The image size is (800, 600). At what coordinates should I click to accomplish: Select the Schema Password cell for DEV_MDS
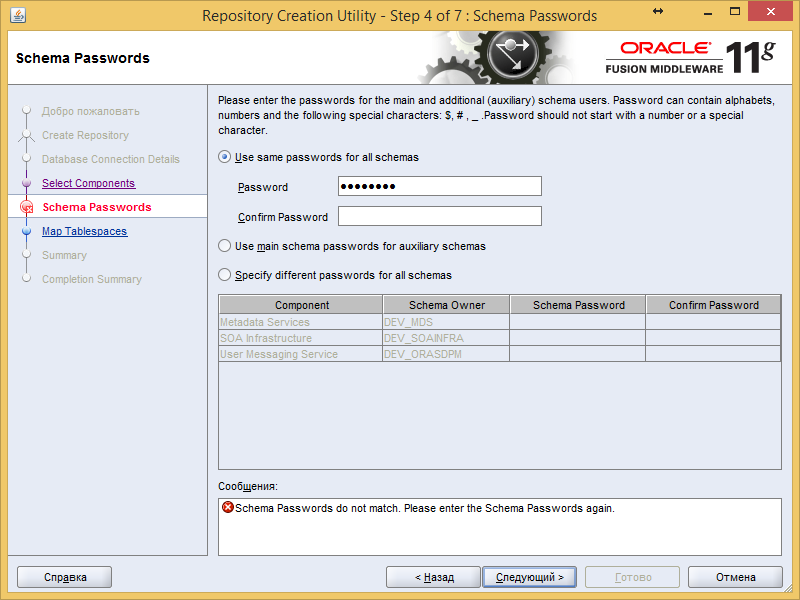[x=577, y=324]
